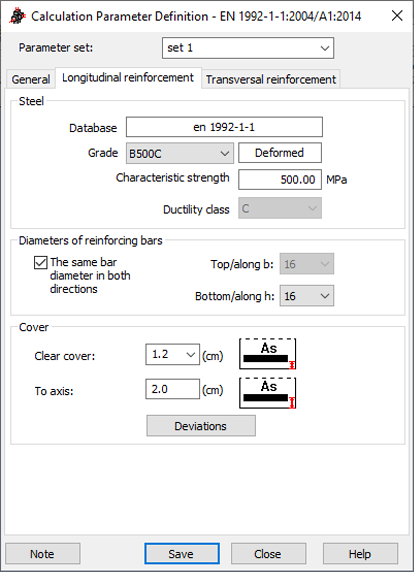The height and width of the screenshot is (572, 414).
Task: Open the Top/along b diameter dropdown
Action: point(307,264)
